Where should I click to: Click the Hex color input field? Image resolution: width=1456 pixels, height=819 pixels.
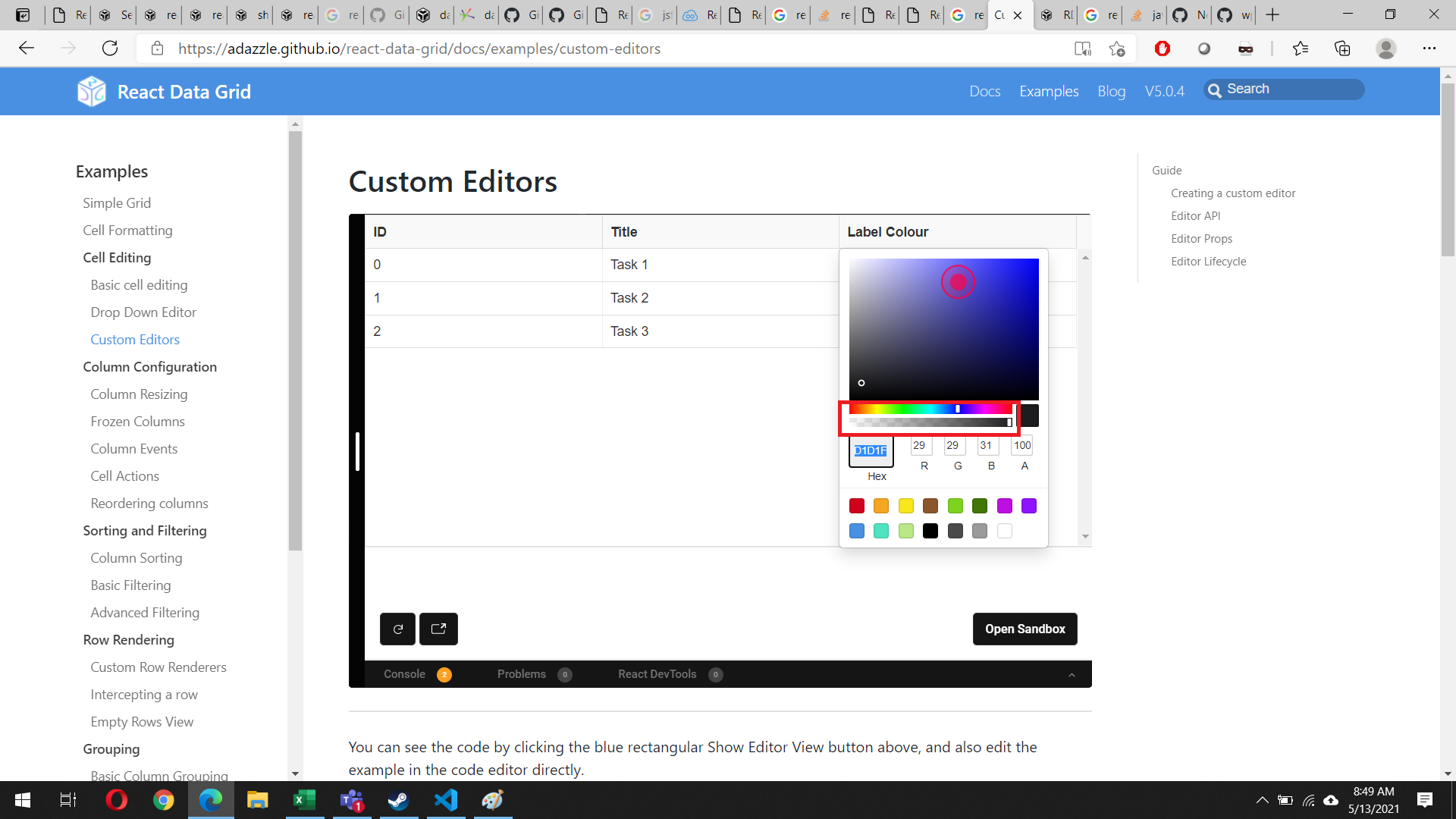(x=872, y=450)
